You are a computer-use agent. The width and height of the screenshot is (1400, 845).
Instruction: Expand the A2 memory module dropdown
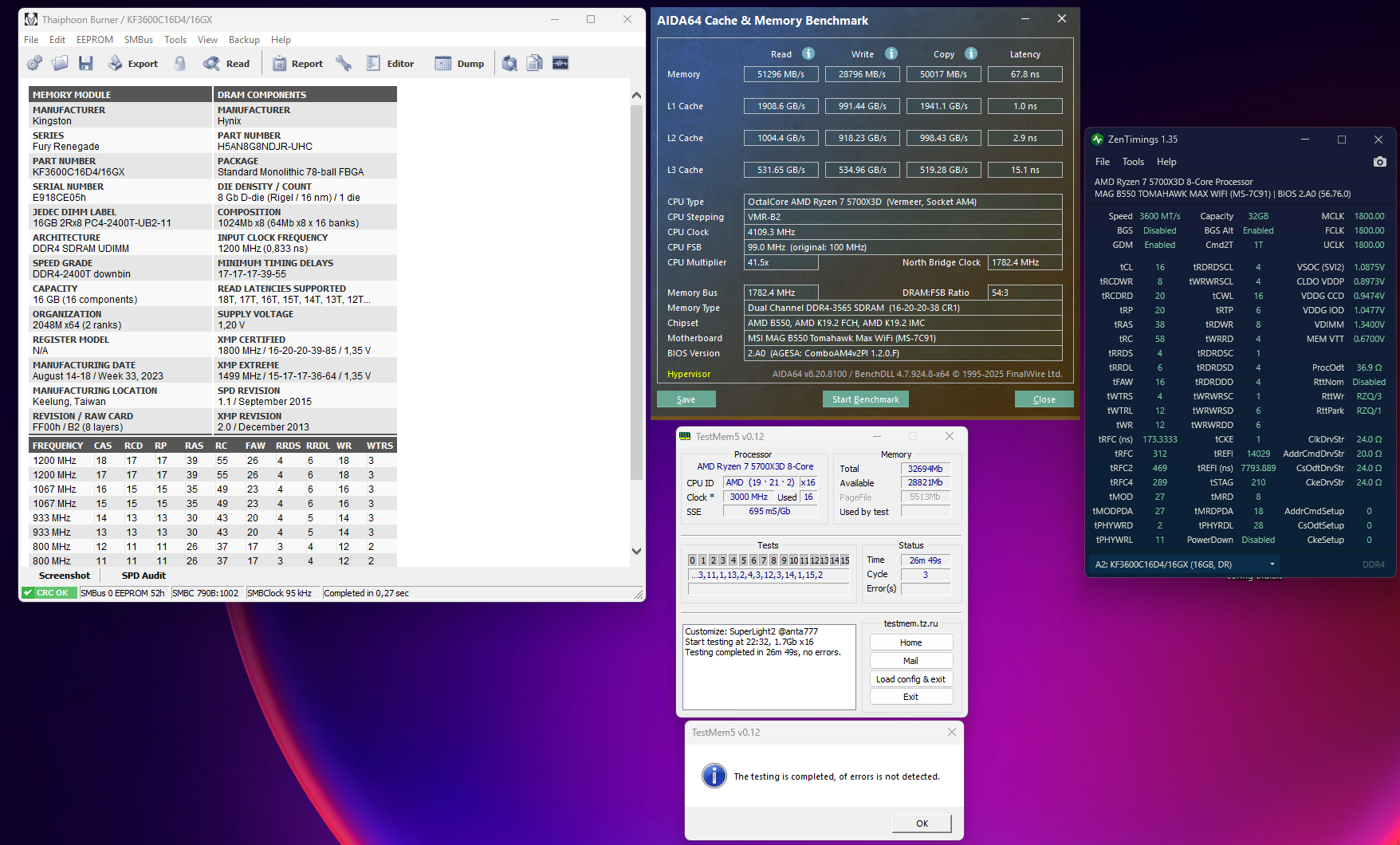click(x=1272, y=564)
